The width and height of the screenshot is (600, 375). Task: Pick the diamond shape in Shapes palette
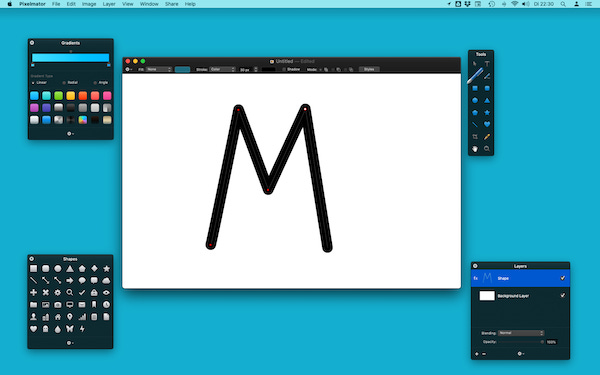94,268
